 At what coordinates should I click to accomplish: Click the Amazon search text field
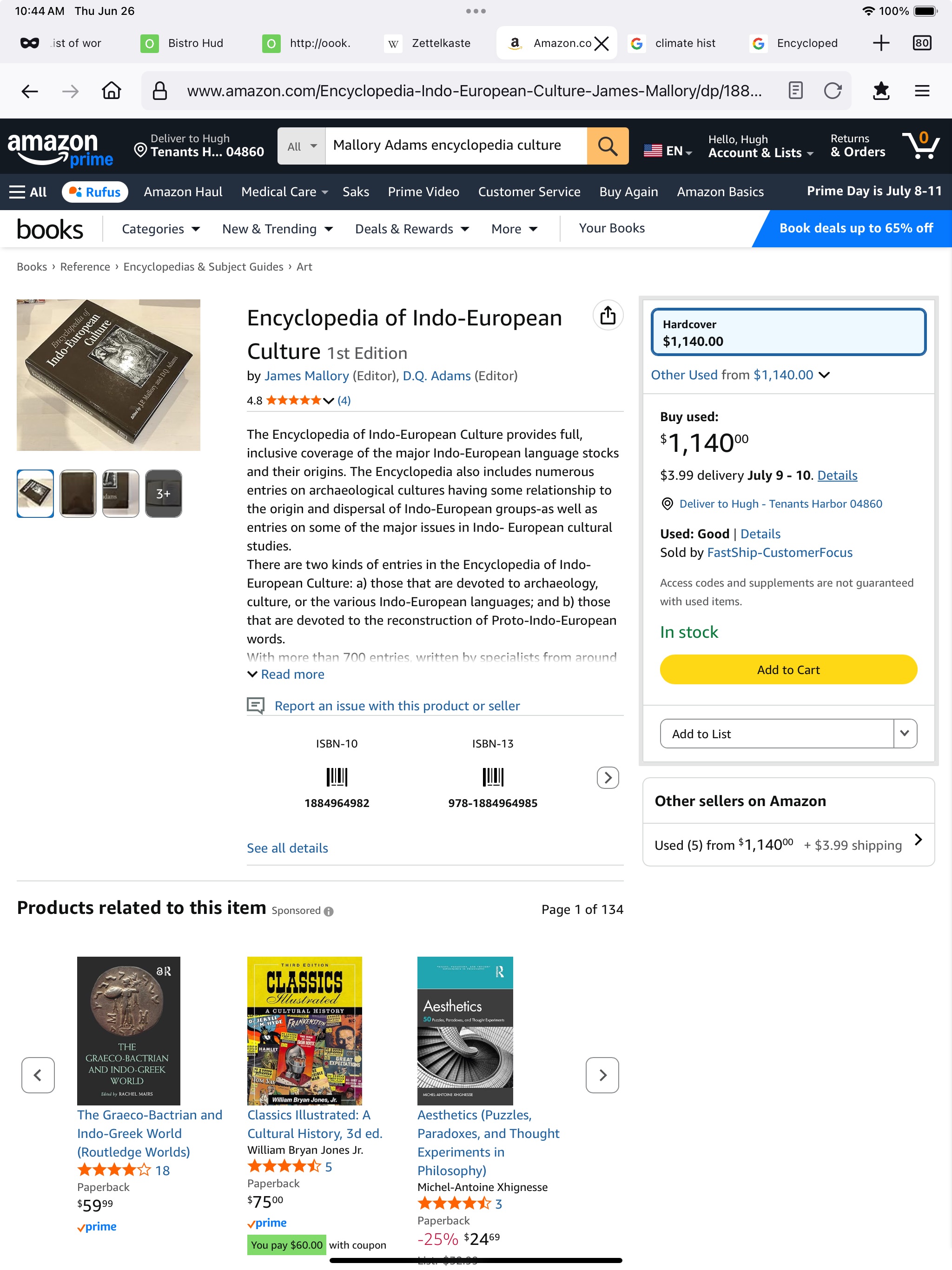tap(456, 146)
